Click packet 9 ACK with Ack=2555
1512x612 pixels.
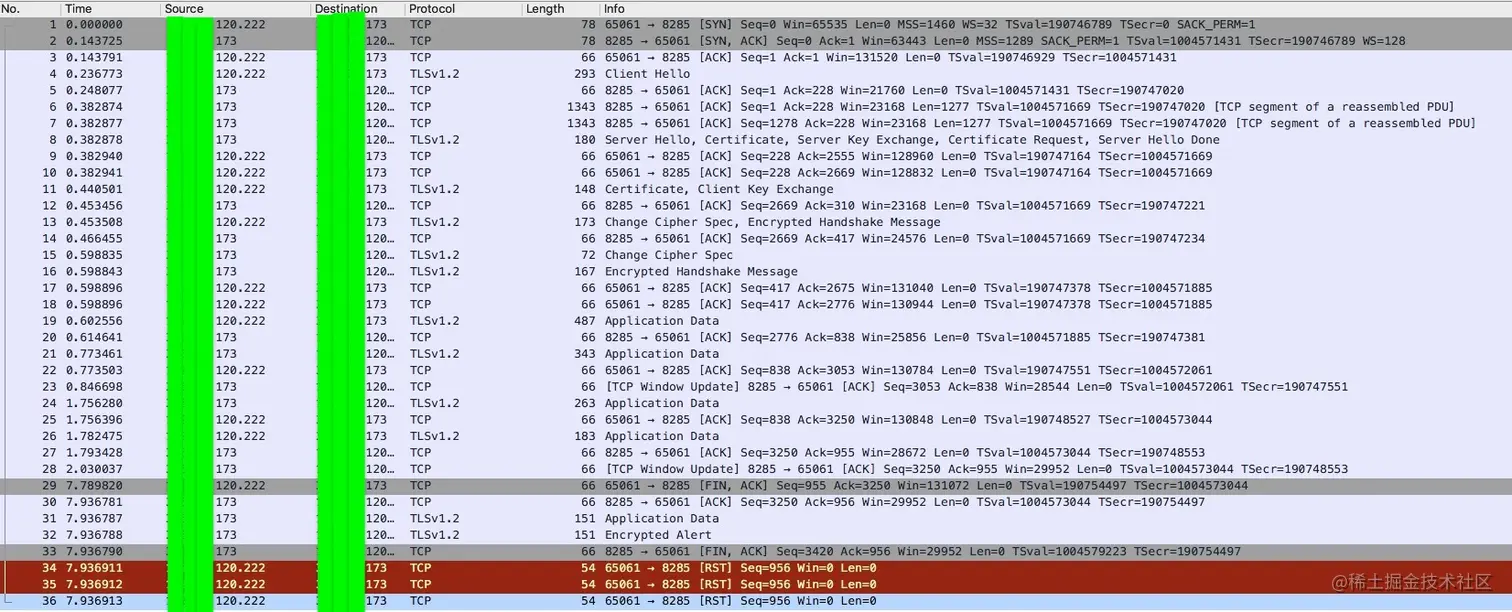pyautogui.click(x=756, y=156)
